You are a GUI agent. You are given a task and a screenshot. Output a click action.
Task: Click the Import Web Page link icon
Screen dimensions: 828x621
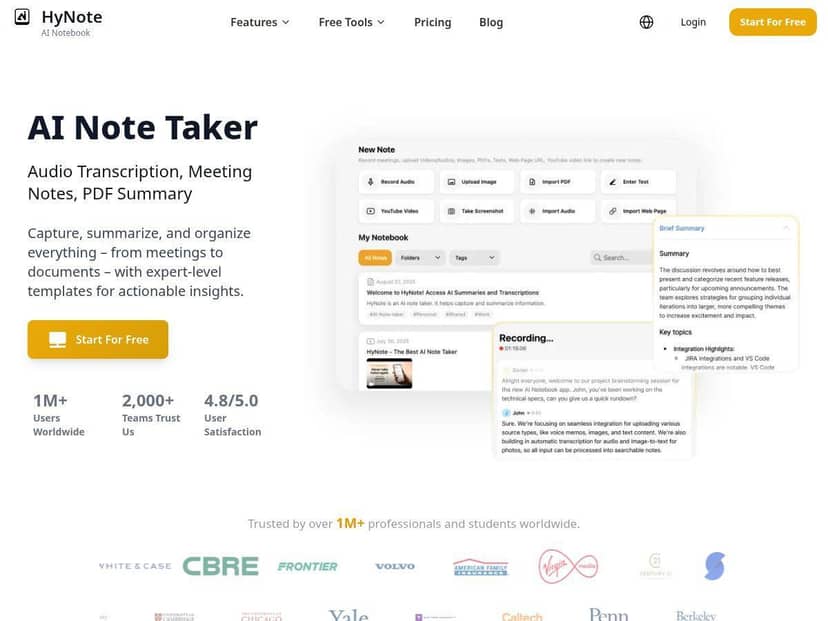click(612, 212)
